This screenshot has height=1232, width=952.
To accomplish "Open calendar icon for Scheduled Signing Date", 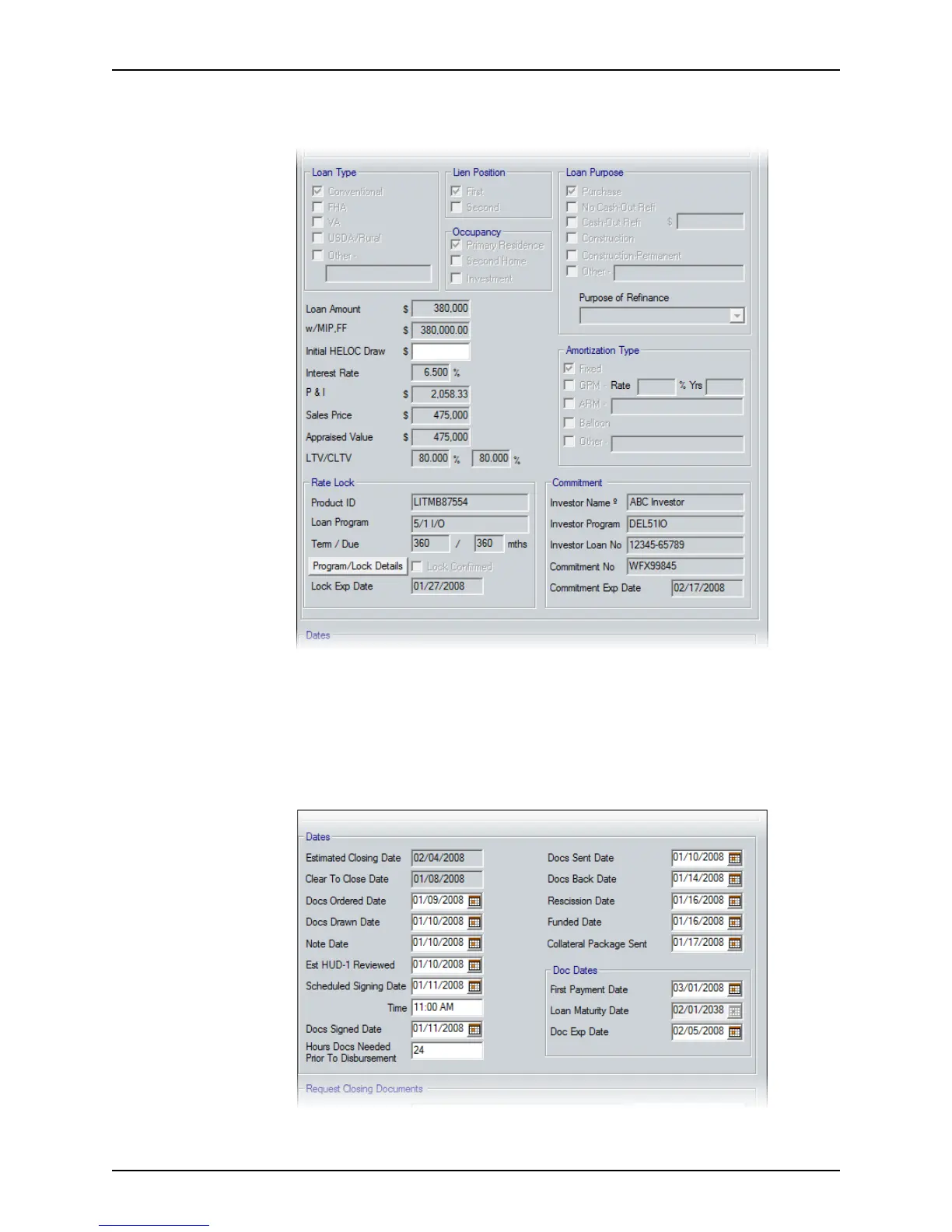I will (x=475, y=986).
